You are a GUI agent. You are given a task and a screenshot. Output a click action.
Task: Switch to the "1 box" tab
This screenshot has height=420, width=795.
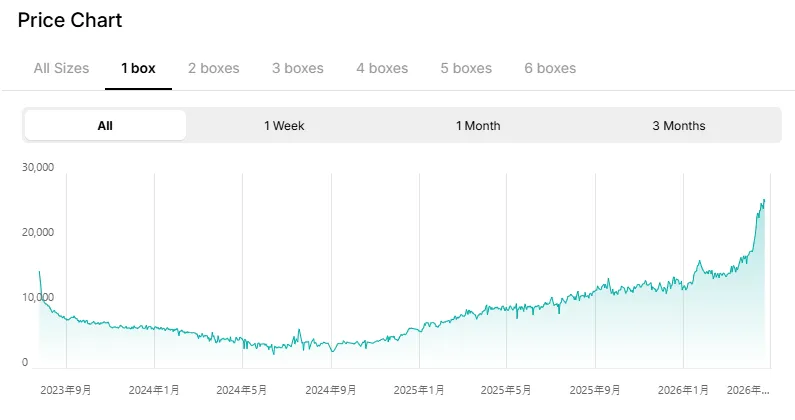pyautogui.click(x=138, y=68)
